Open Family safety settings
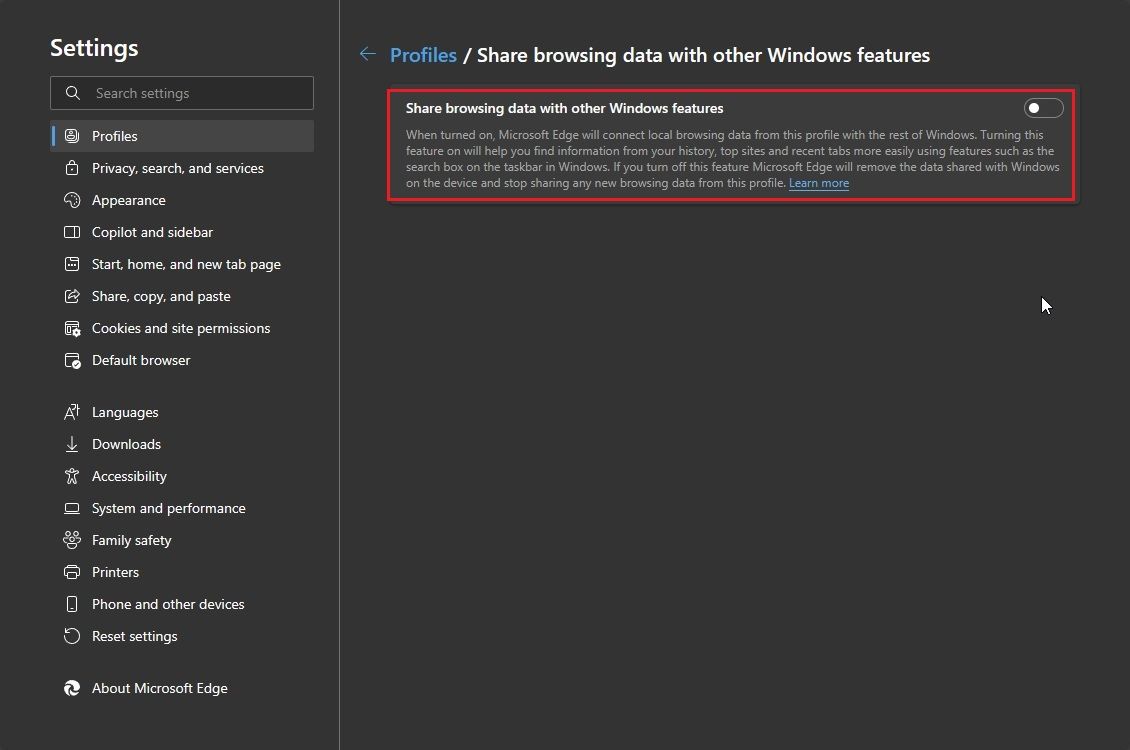Screen dimensions: 1130x750 (x=130, y=540)
